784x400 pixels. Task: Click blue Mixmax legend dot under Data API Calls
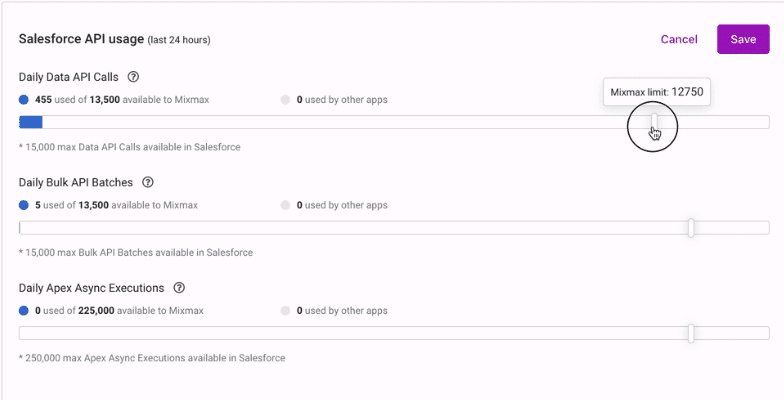click(24, 100)
